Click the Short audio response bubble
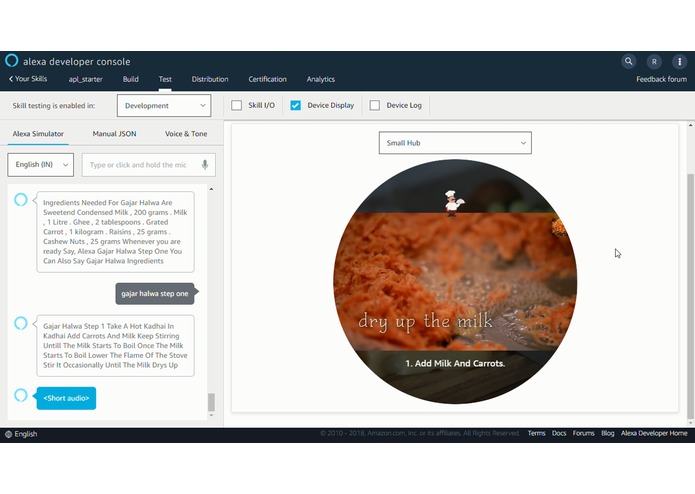Screen dimensions: 695x494 click(66, 398)
